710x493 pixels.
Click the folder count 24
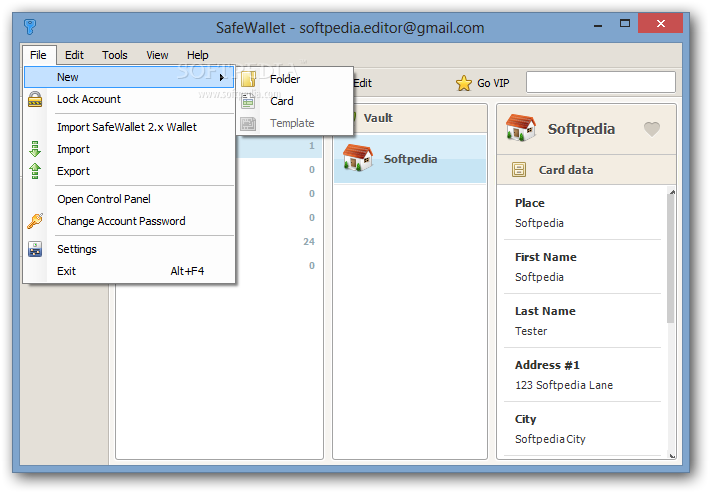pos(309,242)
